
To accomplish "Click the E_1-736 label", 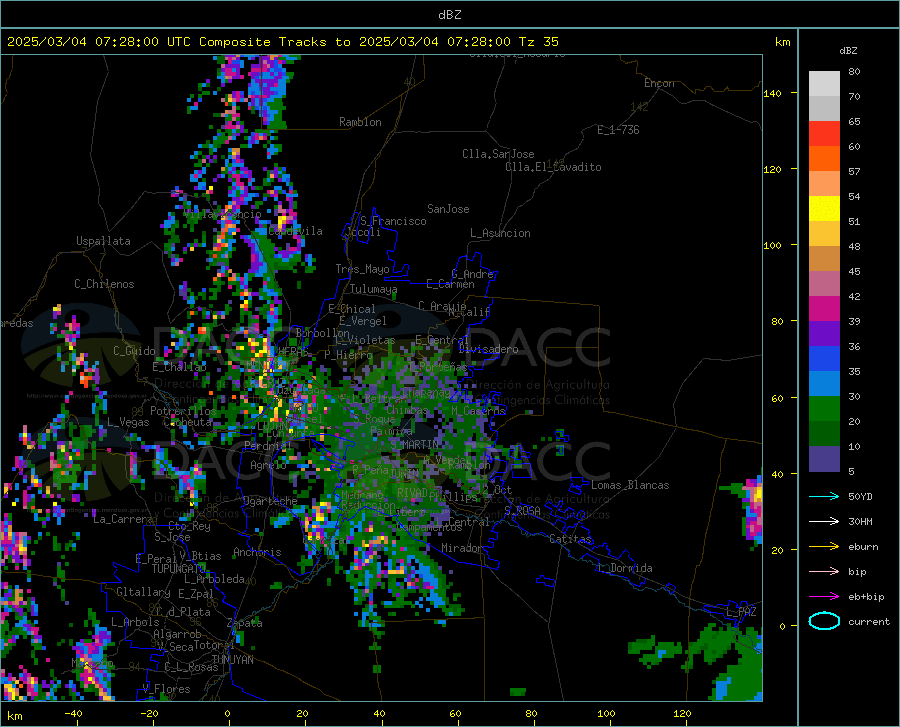I will pyautogui.click(x=618, y=130).
